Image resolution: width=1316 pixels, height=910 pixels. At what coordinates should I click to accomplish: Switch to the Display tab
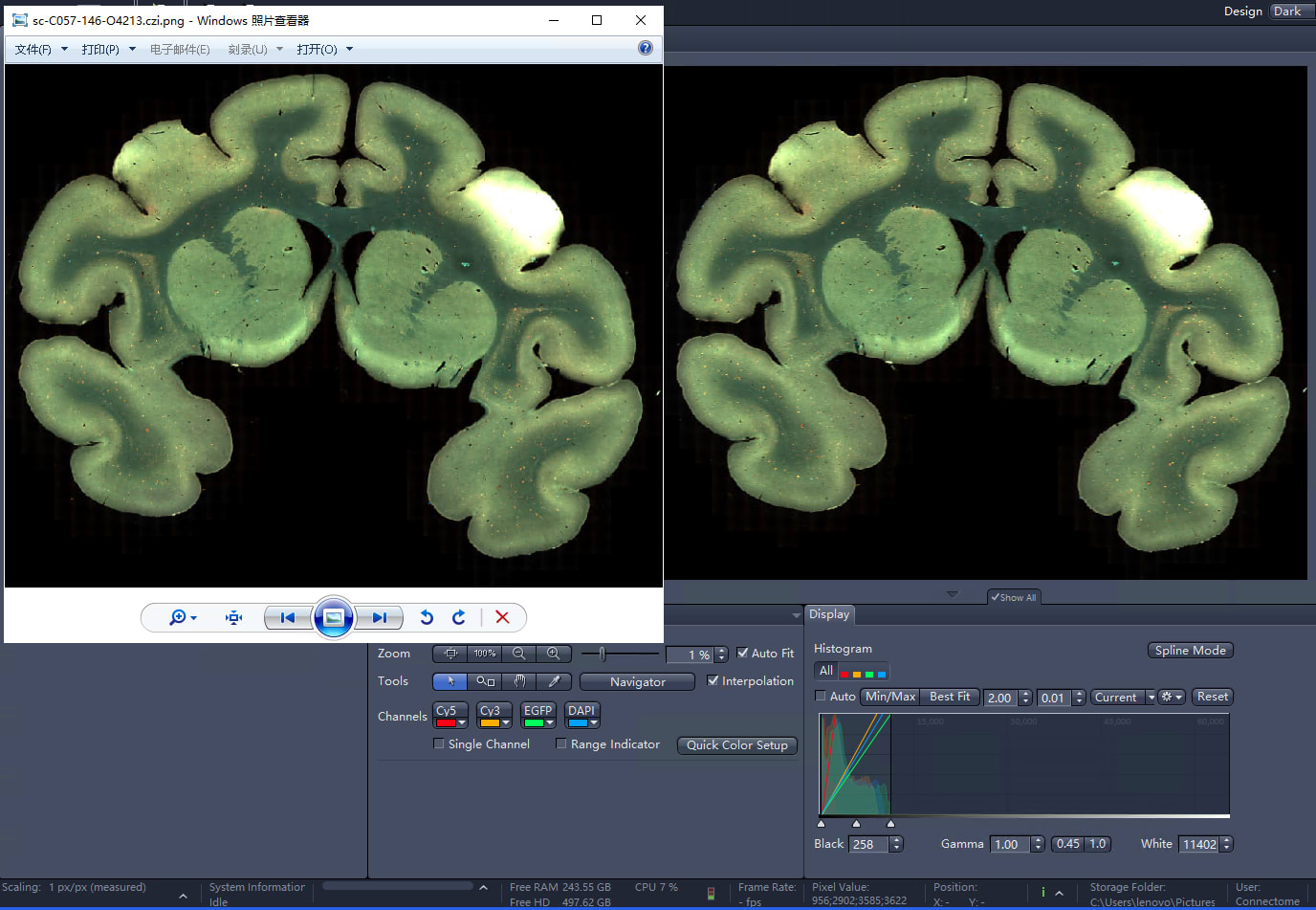point(828,614)
